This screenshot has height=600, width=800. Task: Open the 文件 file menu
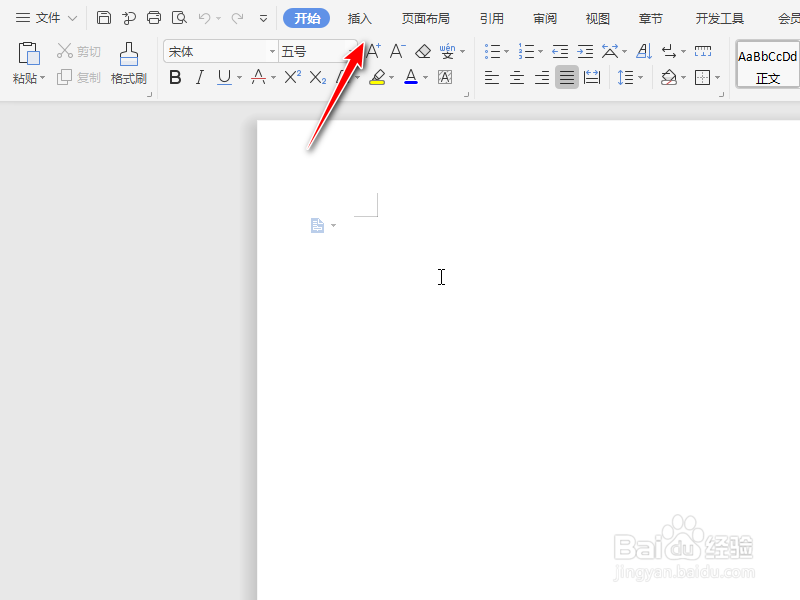[46, 18]
